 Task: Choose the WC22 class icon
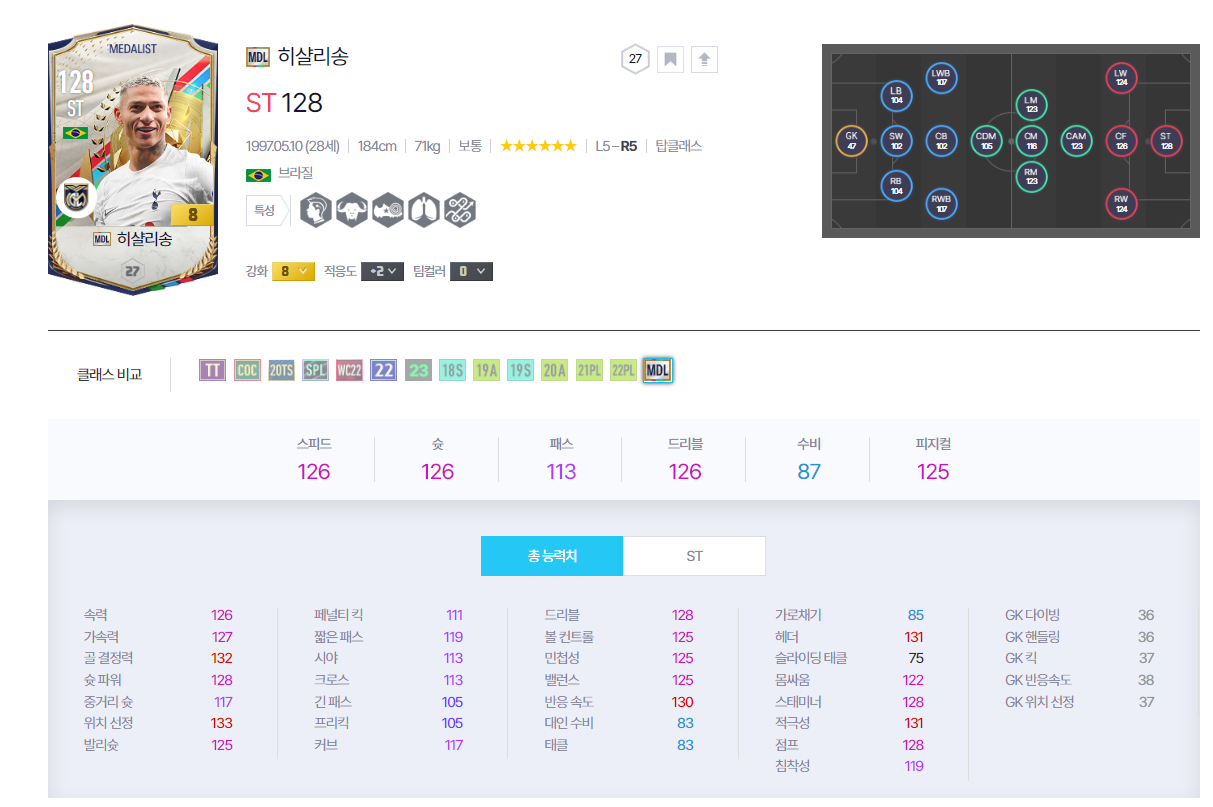click(x=349, y=370)
